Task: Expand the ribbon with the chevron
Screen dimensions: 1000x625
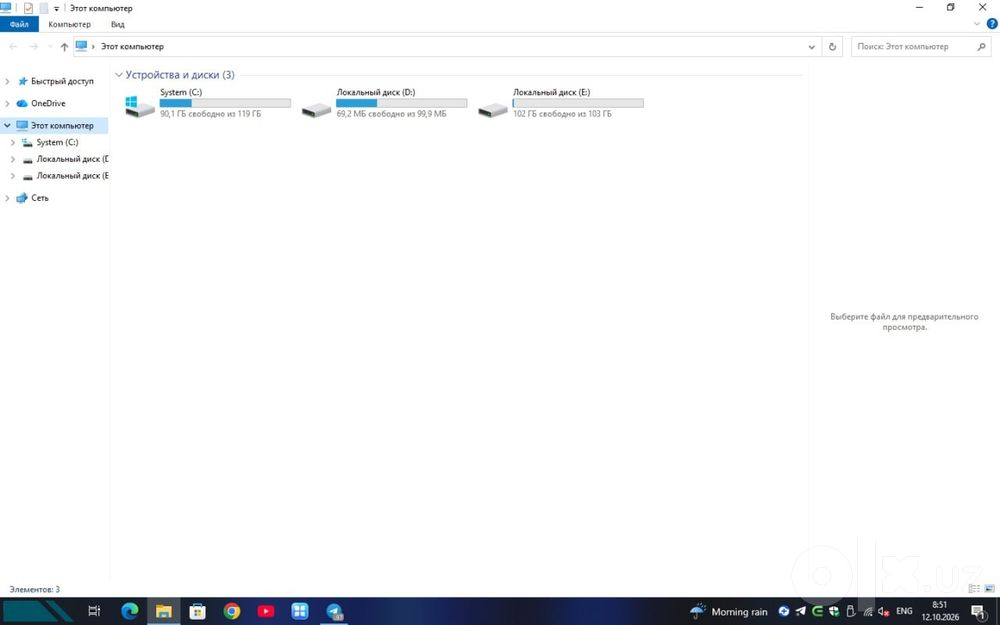Action: point(976,24)
